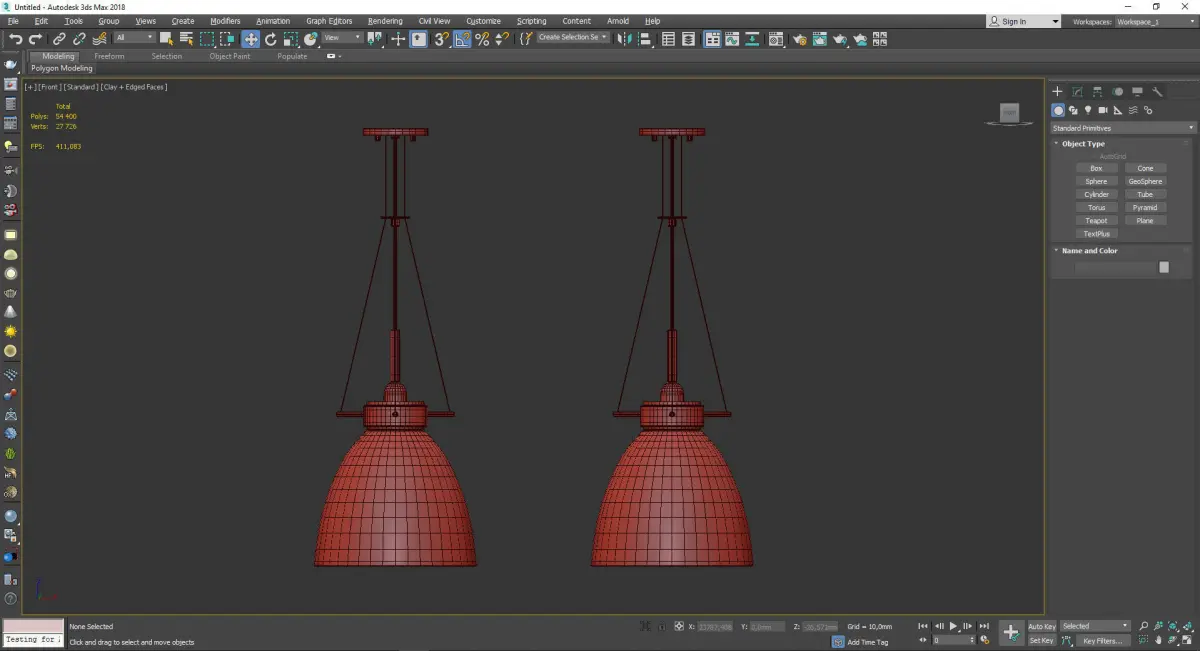
Task: Open the Modifiers menu
Action: tap(225, 21)
